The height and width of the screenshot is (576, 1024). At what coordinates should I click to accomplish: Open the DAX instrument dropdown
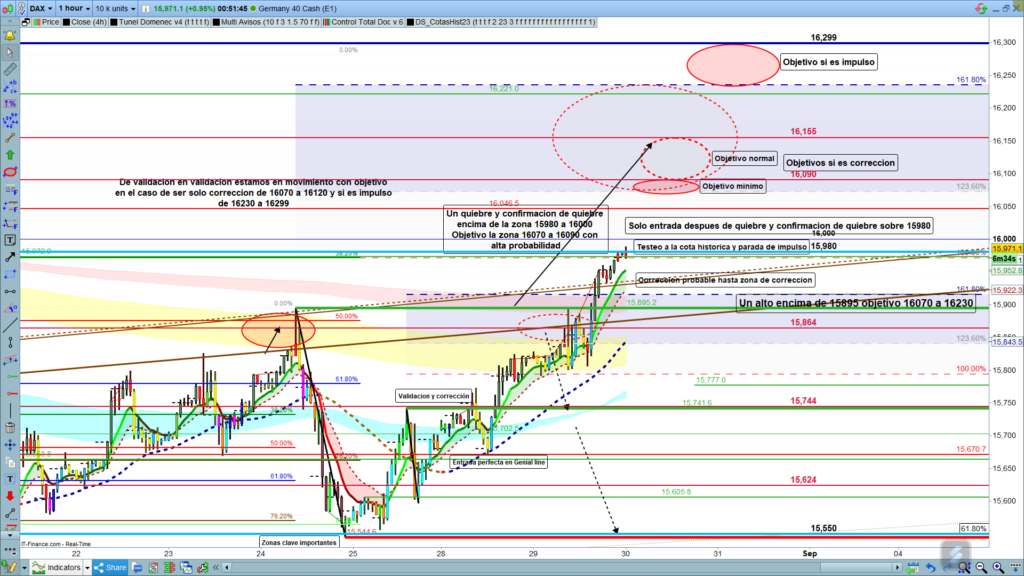pyautogui.click(x=40, y=7)
